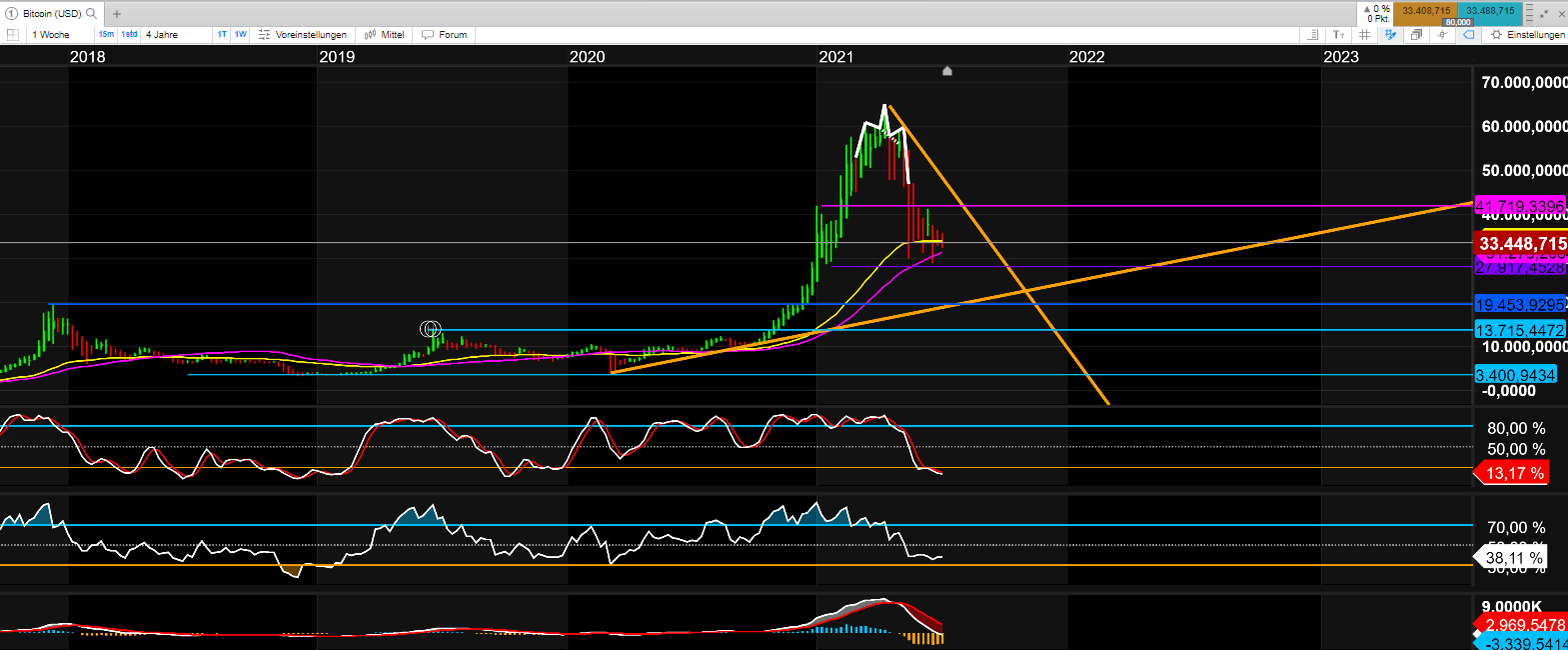
Task: Toggle the 15m interval shortcut
Action: pyautogui.click(x=106, y=35)
